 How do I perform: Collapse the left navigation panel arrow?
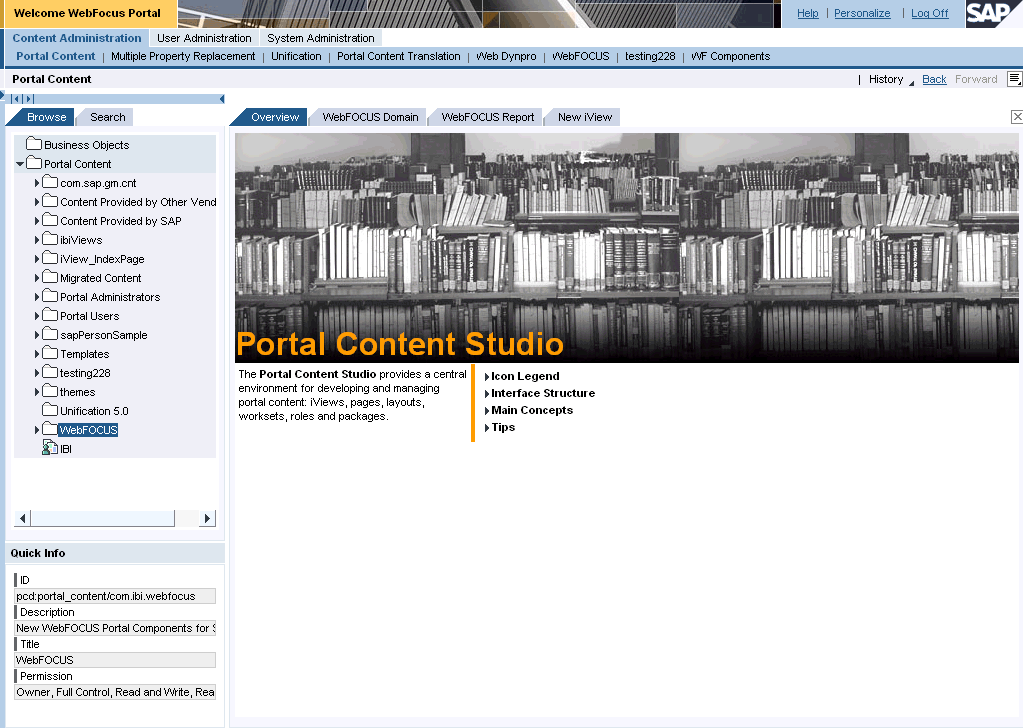pos(221,98)
